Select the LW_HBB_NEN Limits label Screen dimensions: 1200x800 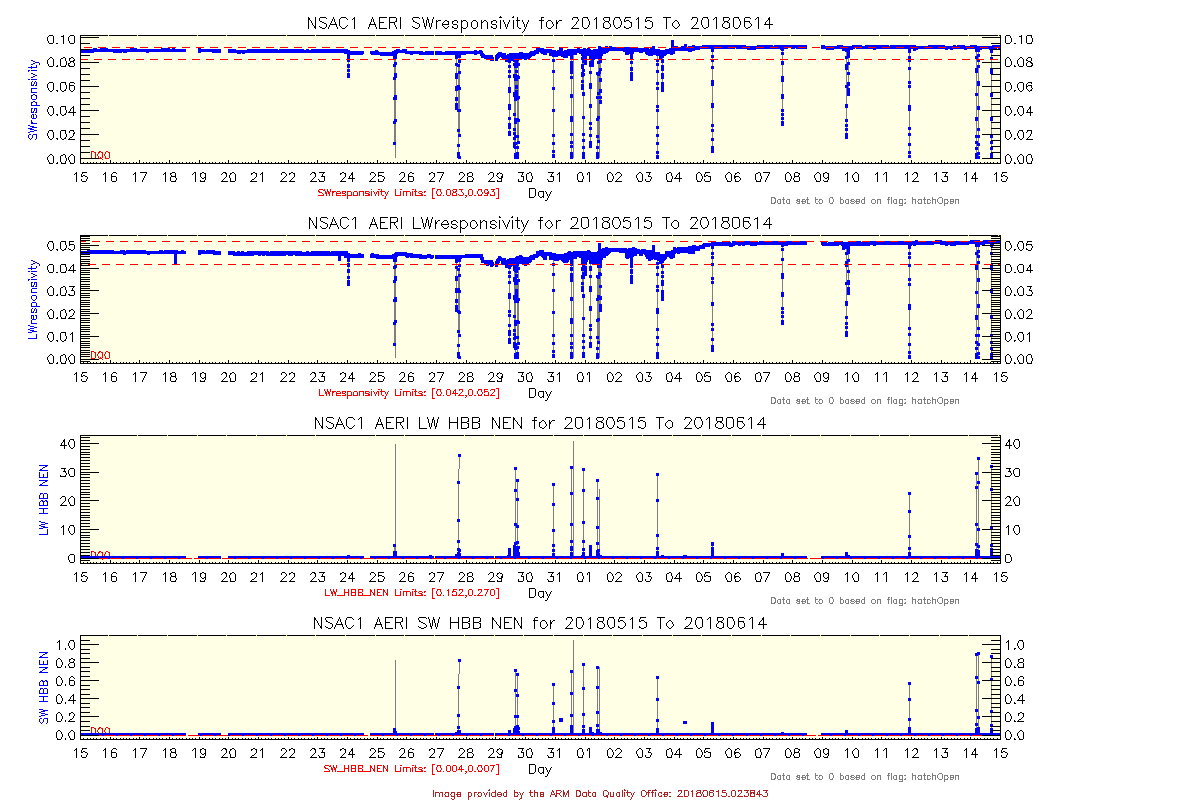pyautogui.click(x=411, y=592)
